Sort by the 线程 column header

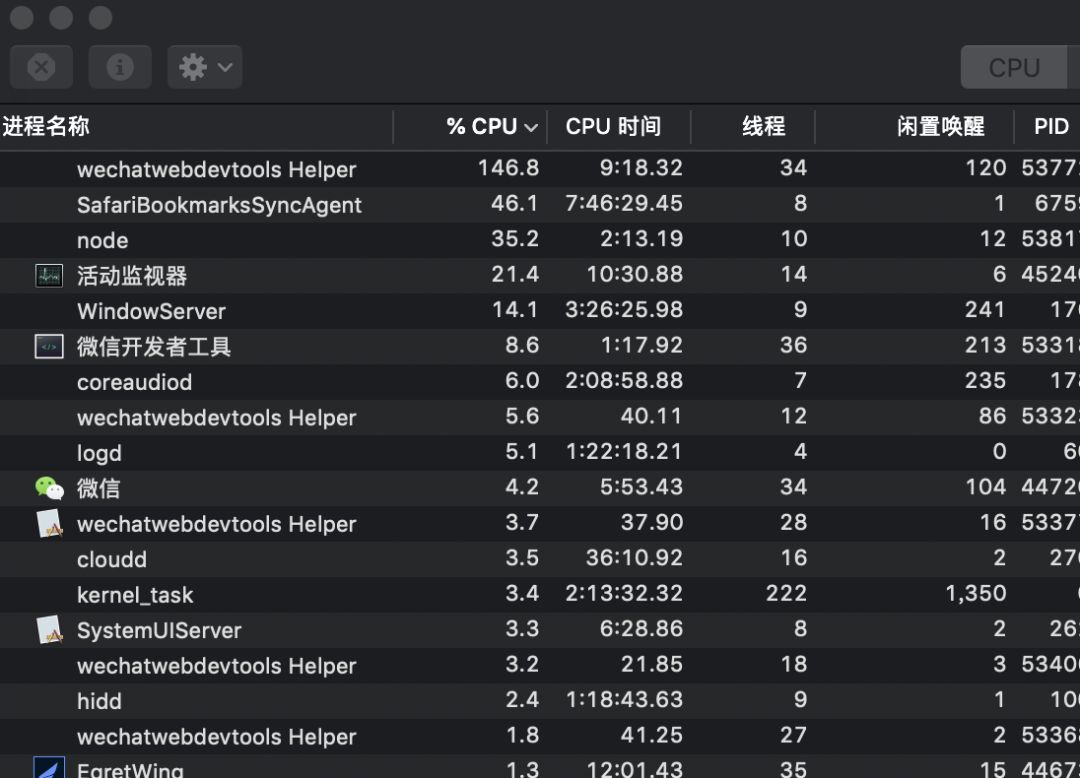[763, 126]
